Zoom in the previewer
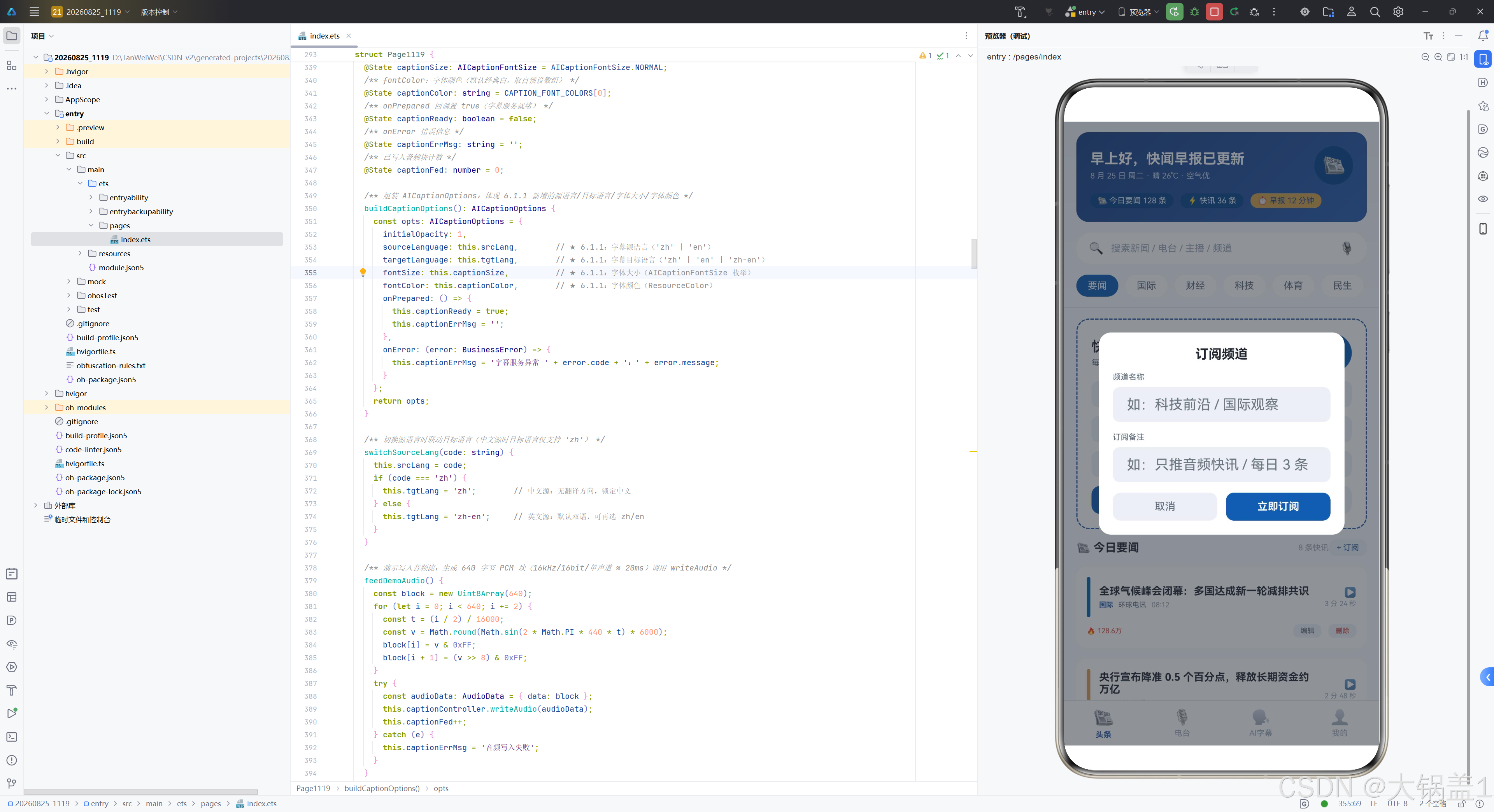The width and height of the screenshot is (1494, 812). click(1438, 57)
